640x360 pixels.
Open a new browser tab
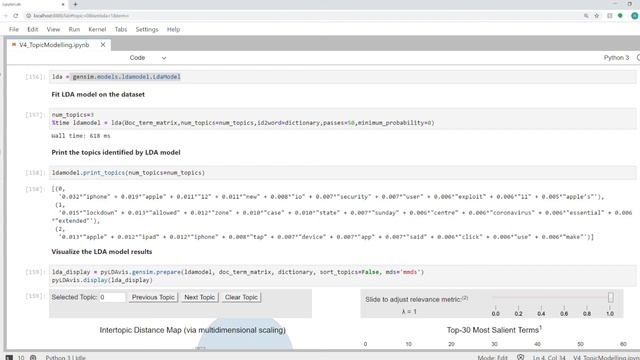75,4
